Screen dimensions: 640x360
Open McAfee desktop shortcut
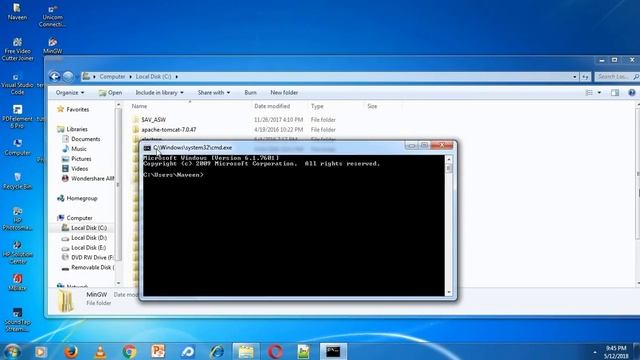[17, 282]
